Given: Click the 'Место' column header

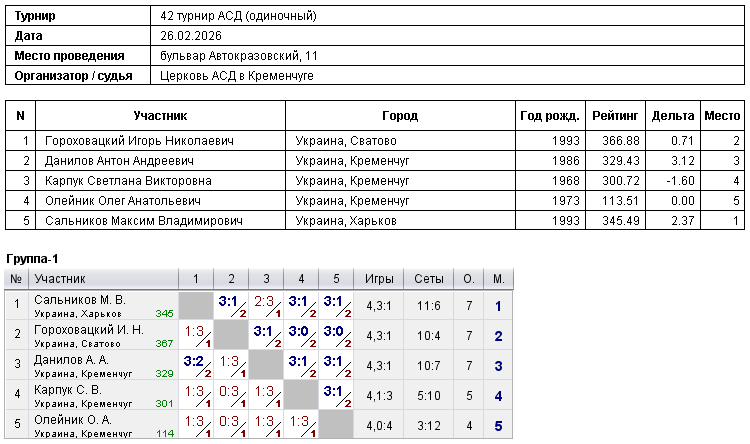Looking at the screenshot, I should coord(722,116).
